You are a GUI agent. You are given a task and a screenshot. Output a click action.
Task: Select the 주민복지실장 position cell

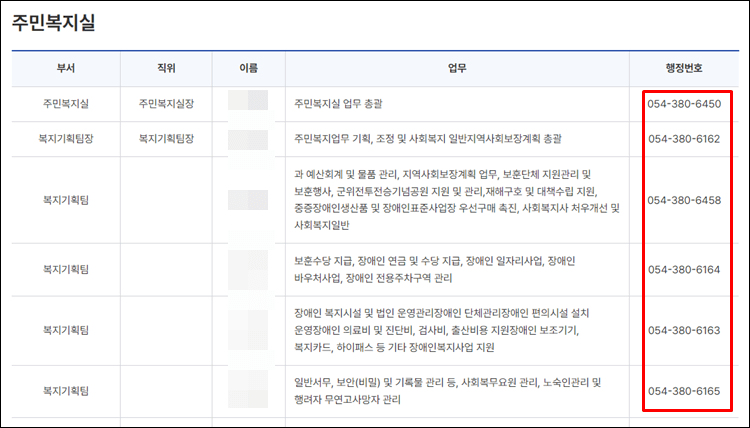pos(166,104)
